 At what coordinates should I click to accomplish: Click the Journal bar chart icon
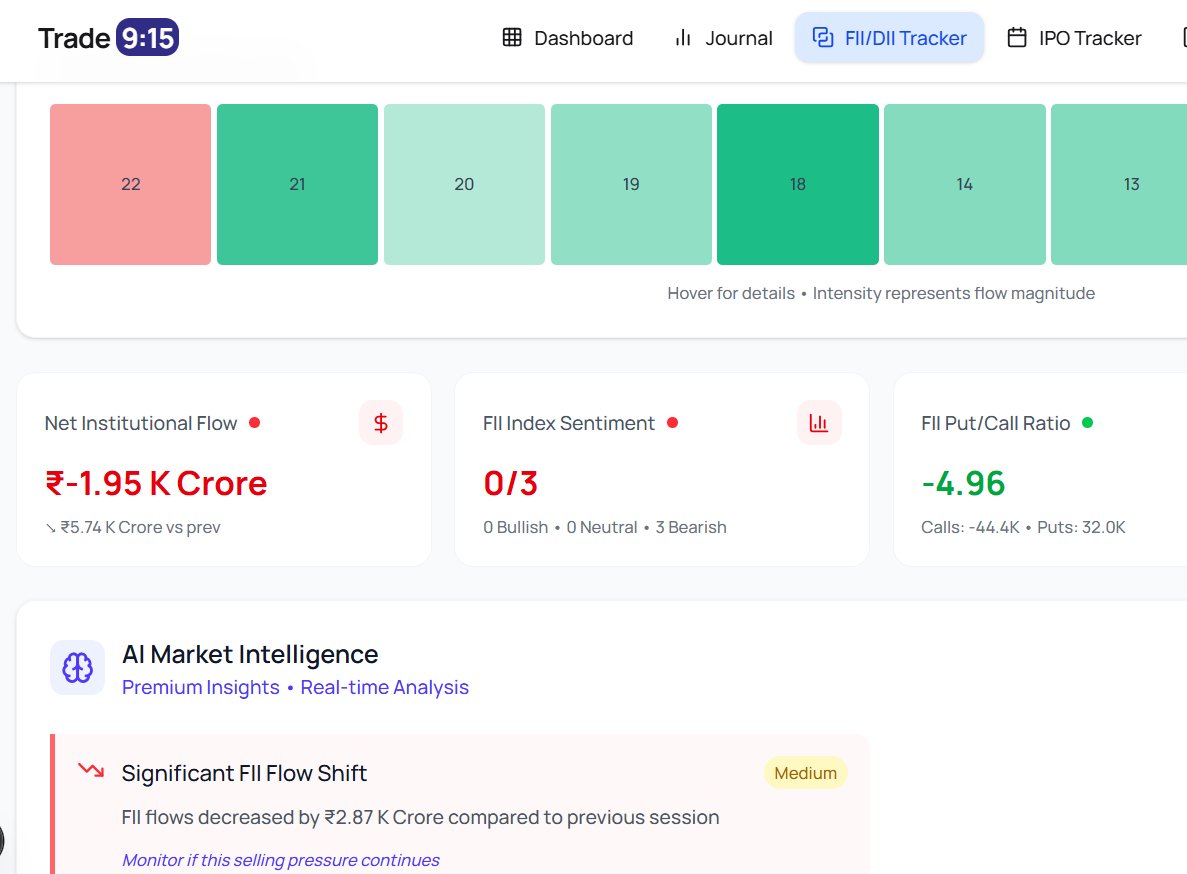[x=683, y=38]
